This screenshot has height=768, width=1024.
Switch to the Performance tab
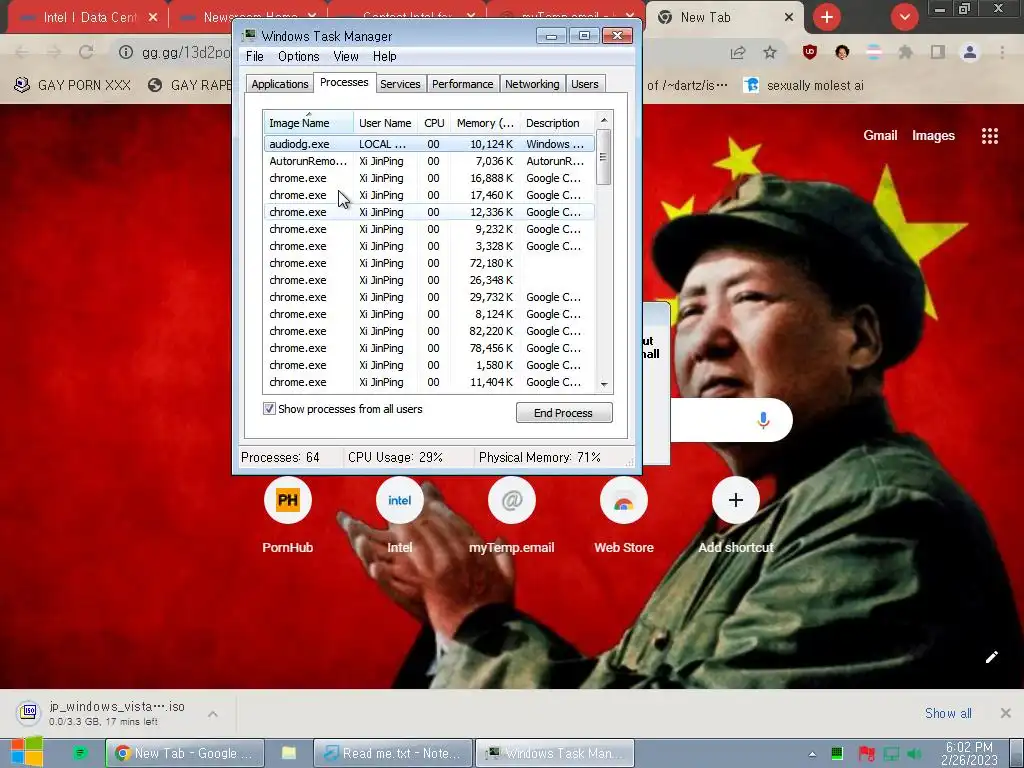[462, 84]
